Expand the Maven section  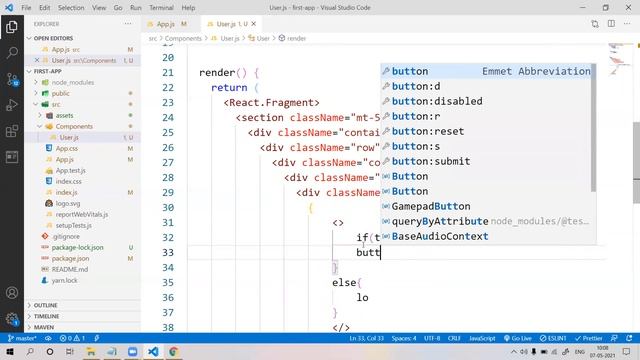coord(44,327)
